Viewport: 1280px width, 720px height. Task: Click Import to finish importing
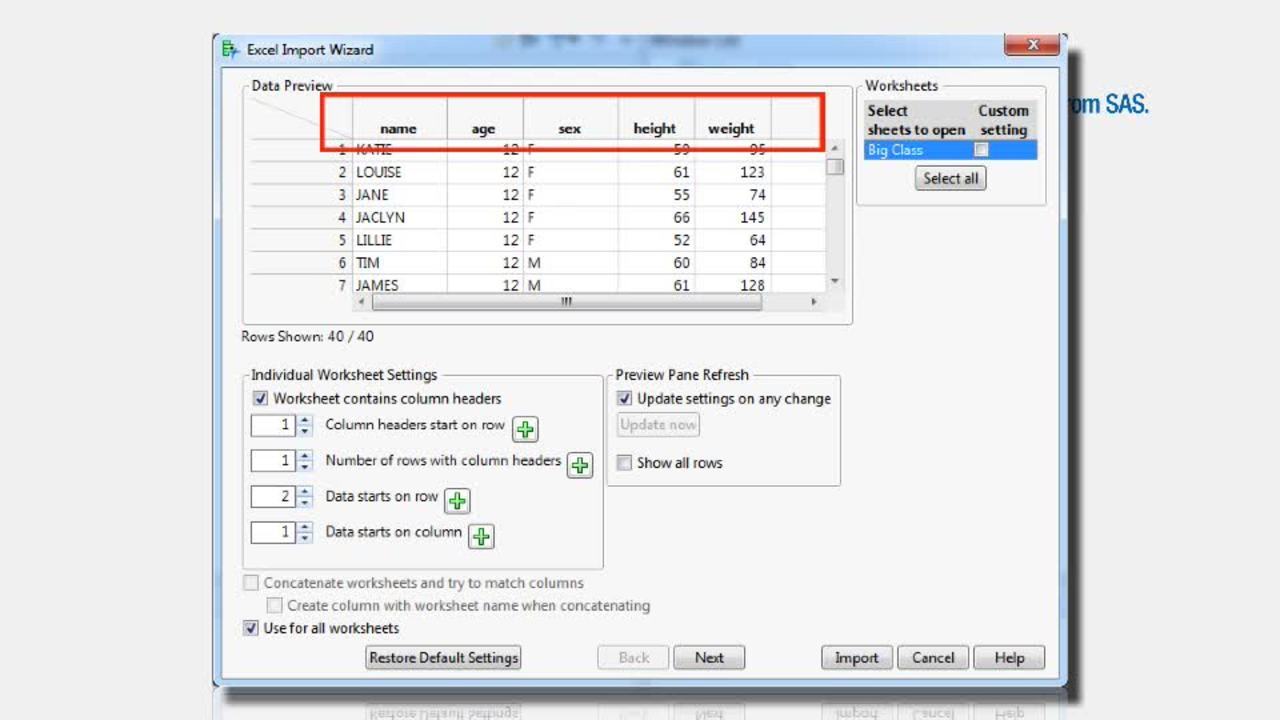[856, 658]
